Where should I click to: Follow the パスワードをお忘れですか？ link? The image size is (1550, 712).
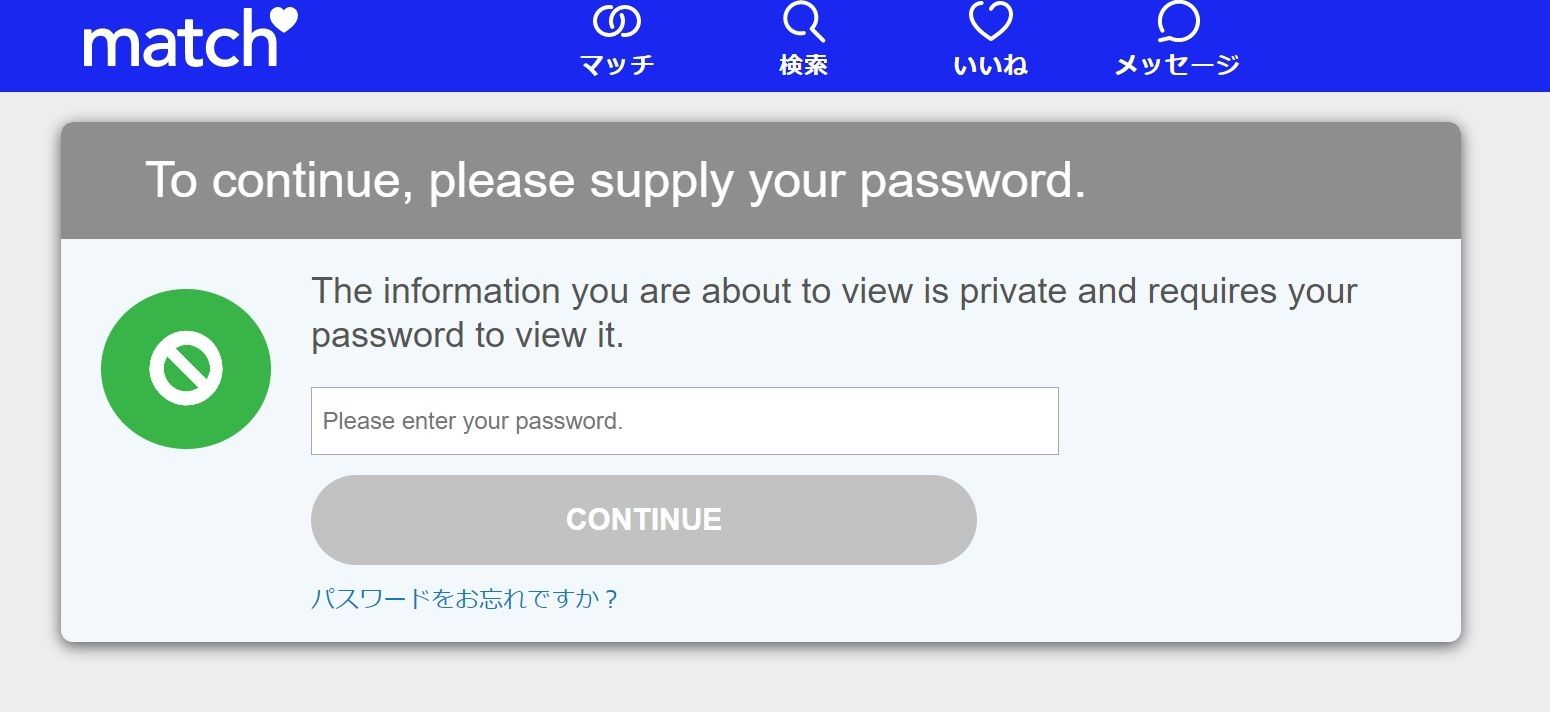pyautogui.click(x=465, y=599)
